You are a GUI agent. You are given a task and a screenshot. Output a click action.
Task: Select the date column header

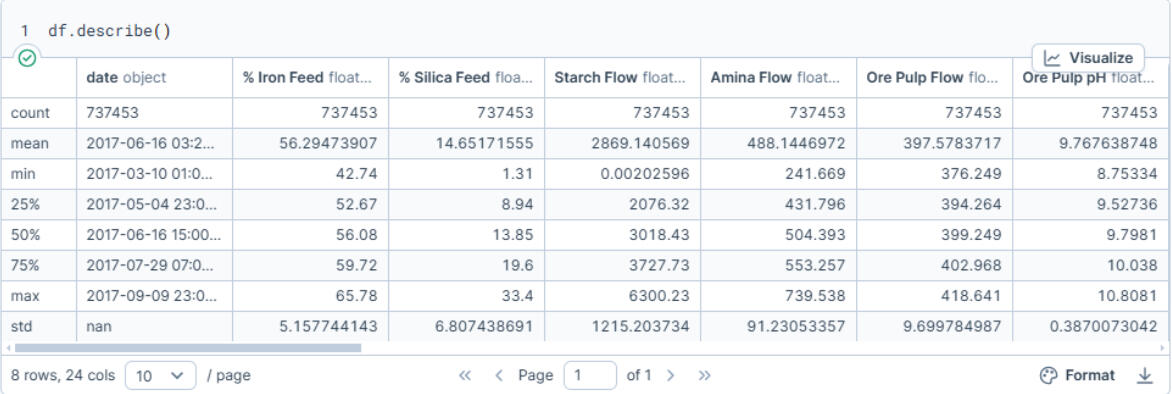(154, 78)
